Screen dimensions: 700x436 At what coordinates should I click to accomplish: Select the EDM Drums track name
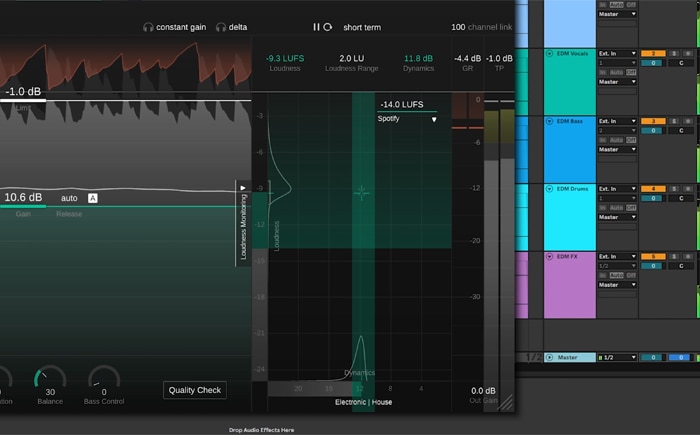coord(572,189)
